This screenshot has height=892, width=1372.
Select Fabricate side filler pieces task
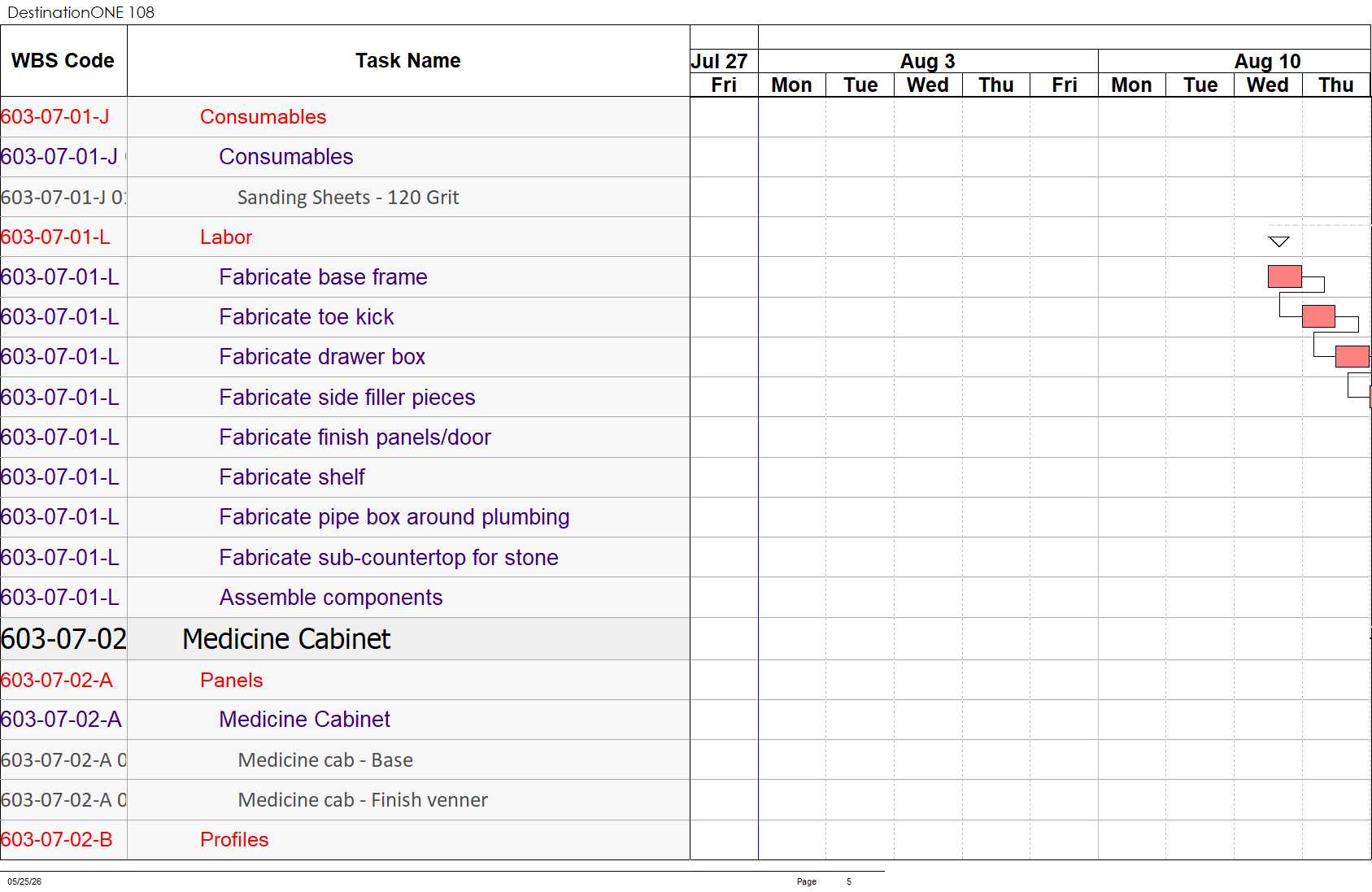click(x=345, y=398)
